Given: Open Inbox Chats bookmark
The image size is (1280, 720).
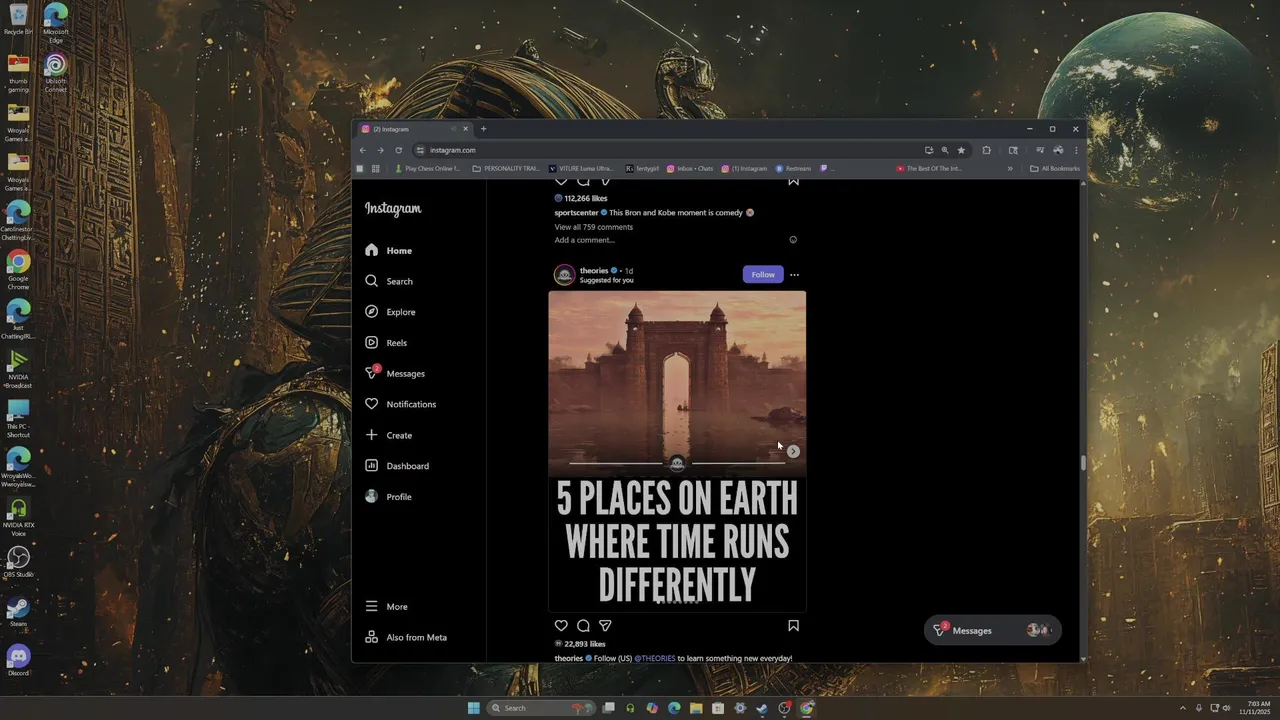Looking at the screenshot, I should point(690,169).
